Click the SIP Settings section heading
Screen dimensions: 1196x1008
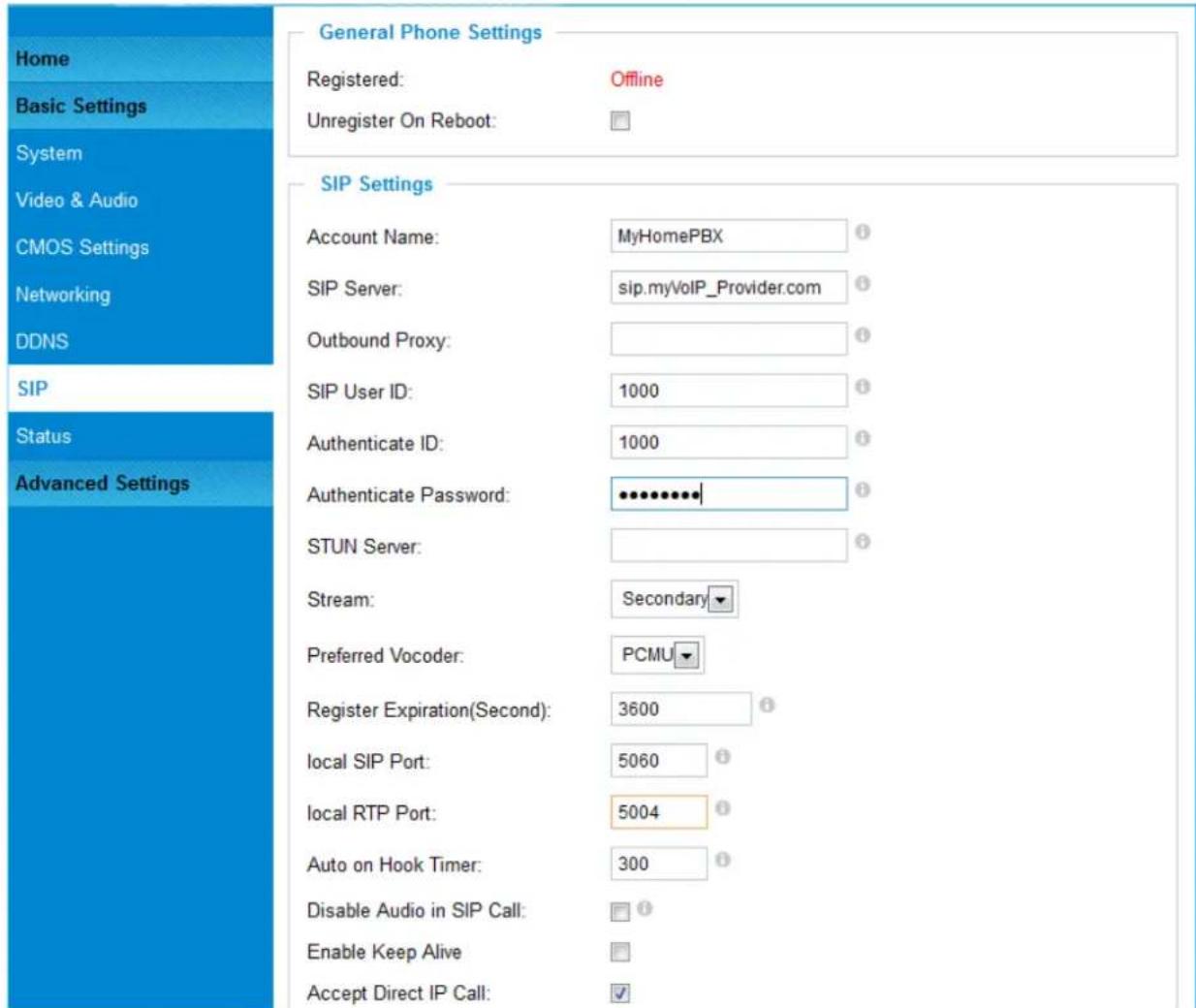tap(377, 184)
